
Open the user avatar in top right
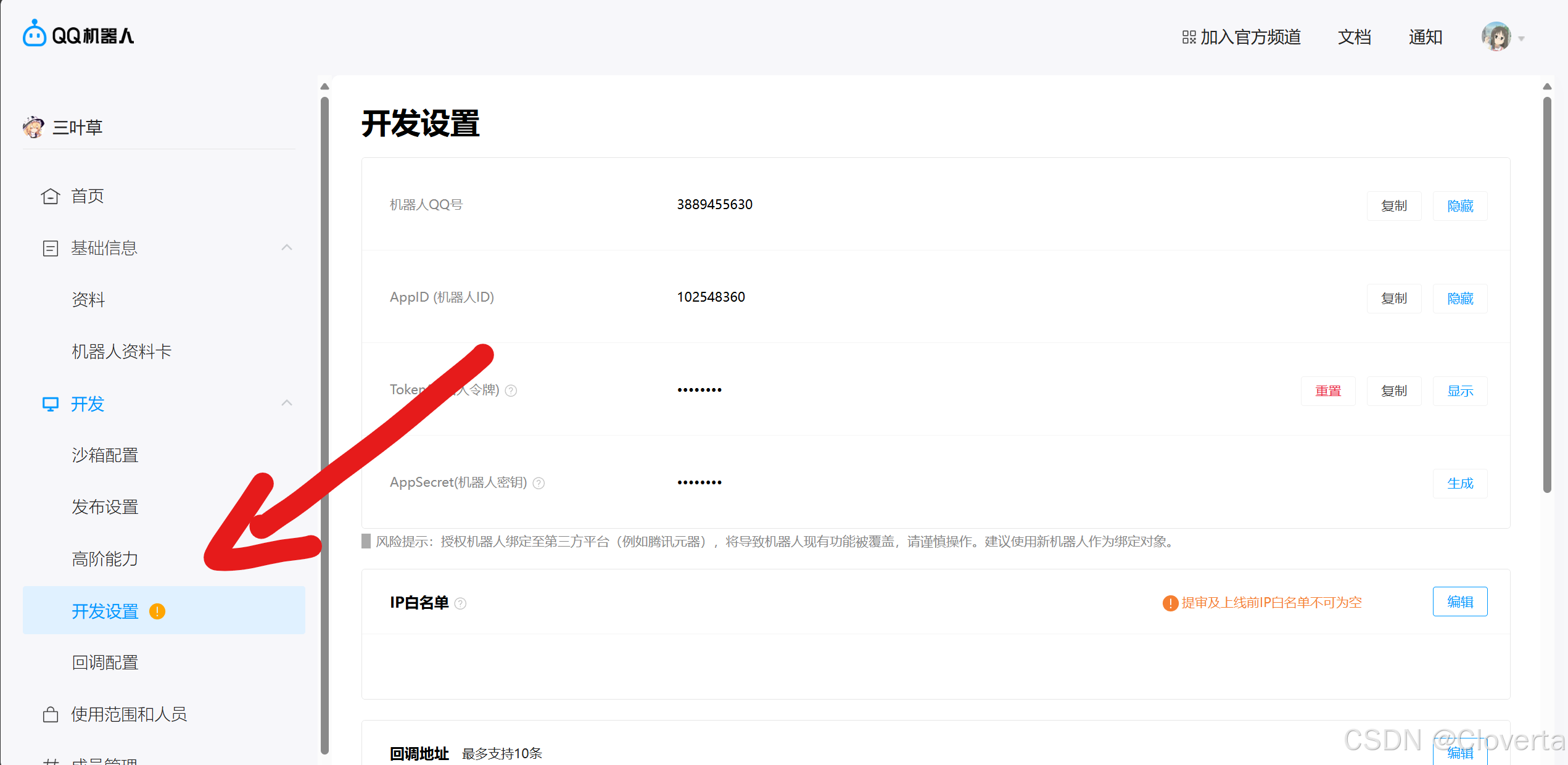click(x=1496, y=37)
